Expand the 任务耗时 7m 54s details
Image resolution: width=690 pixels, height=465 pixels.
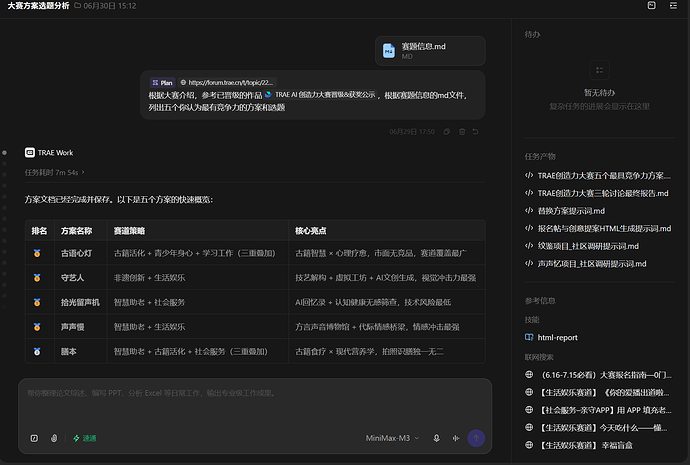pos(55,172)
